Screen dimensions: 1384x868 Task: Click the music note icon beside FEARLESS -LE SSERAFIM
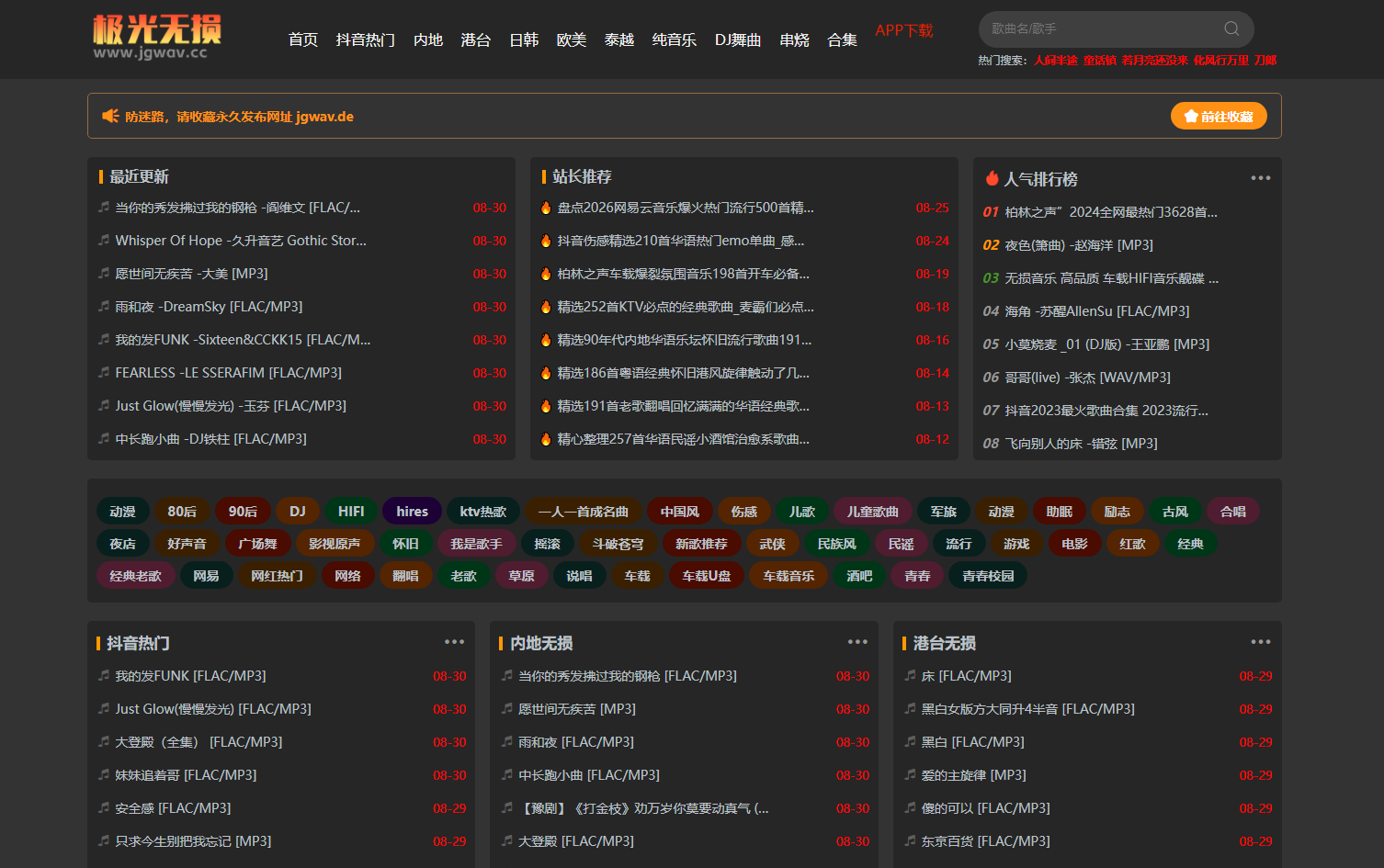(x=104, y=372)
